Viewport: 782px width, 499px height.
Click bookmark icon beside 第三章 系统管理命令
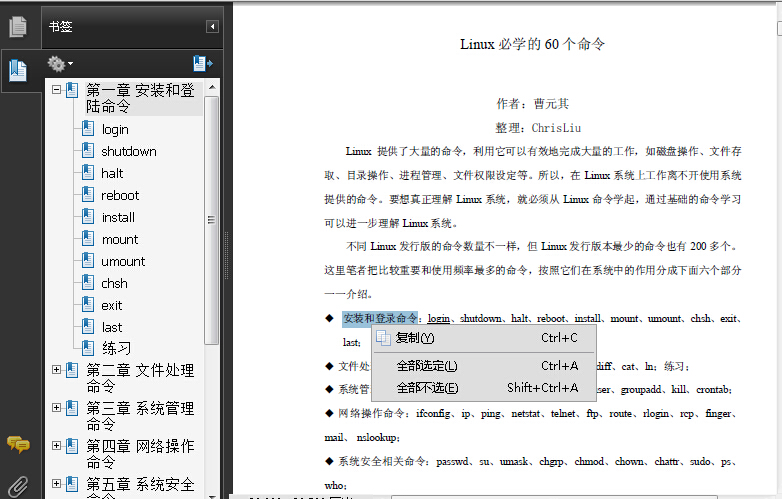[72, 408]
